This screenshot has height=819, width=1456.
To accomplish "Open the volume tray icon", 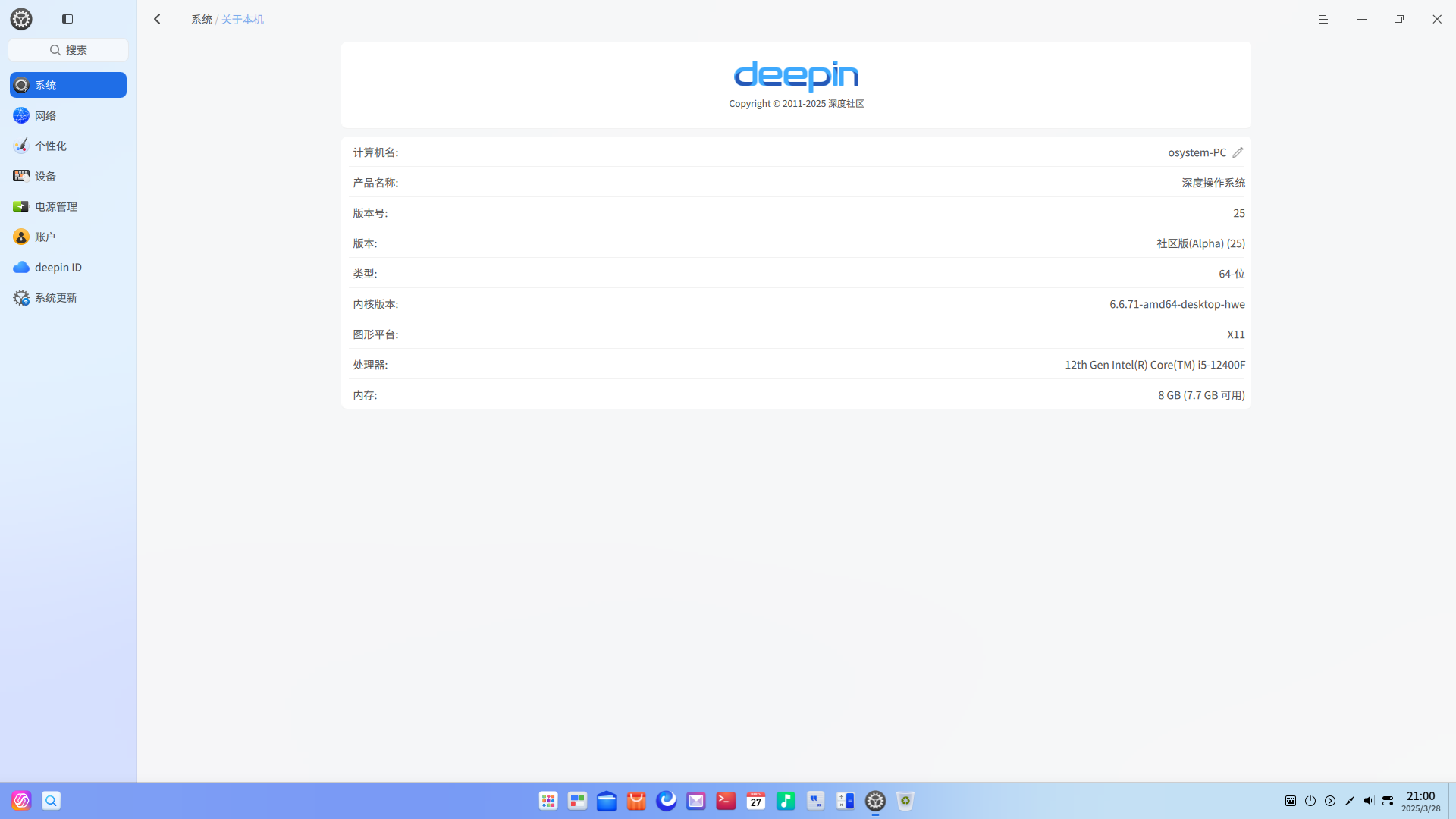I will (x=1369, y=801).
